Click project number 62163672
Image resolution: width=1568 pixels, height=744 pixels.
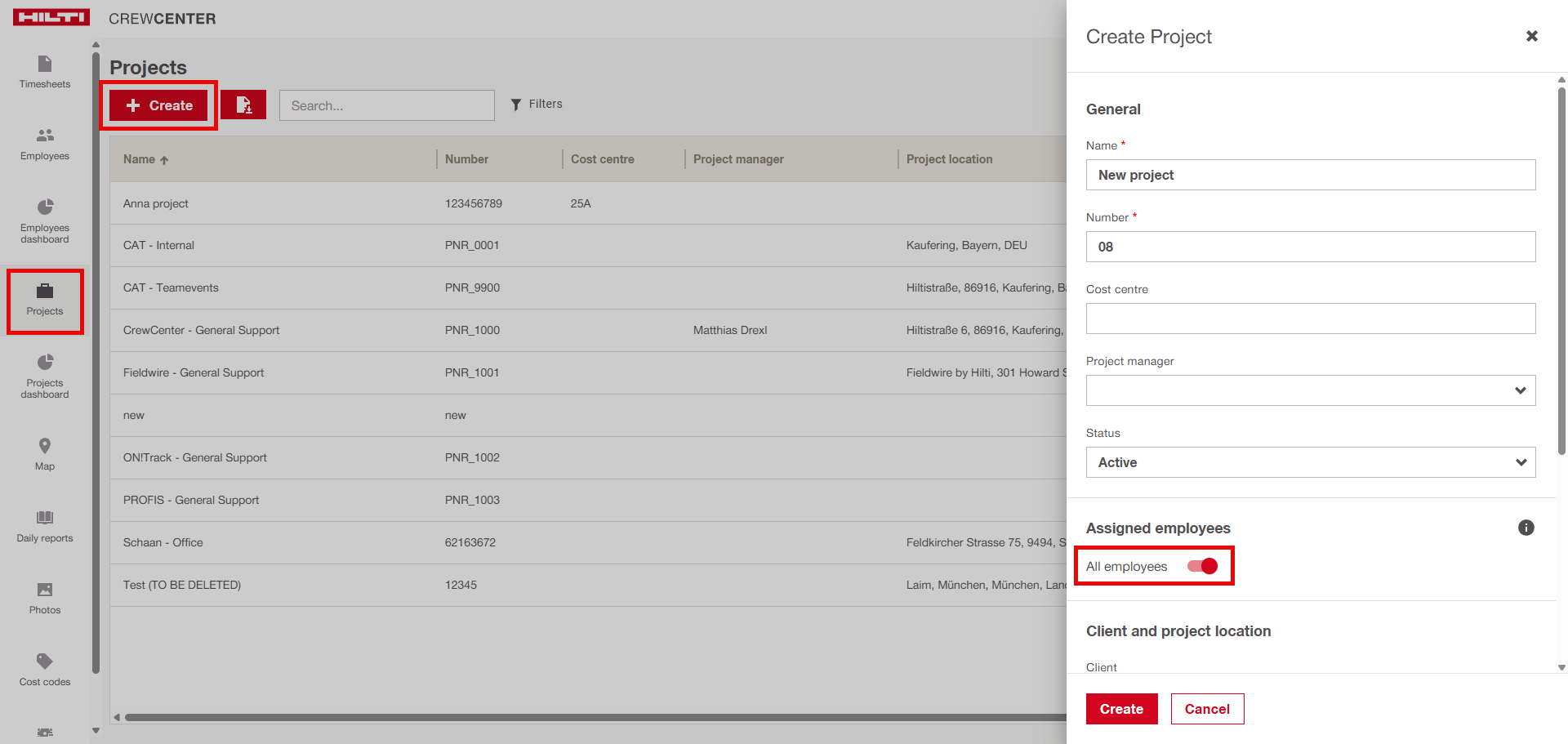[470, 542]
